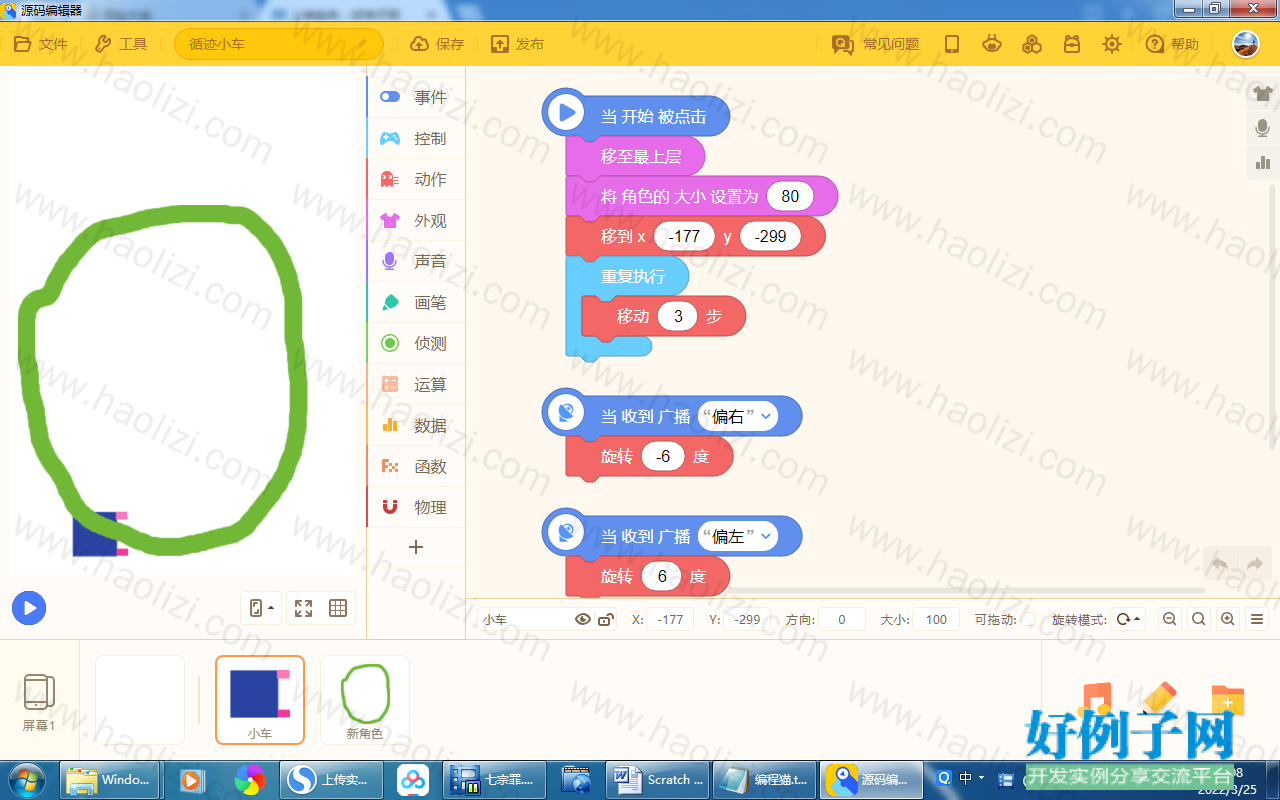
Task: Select the 物理 block category
Action: click(x=416, y=507)
